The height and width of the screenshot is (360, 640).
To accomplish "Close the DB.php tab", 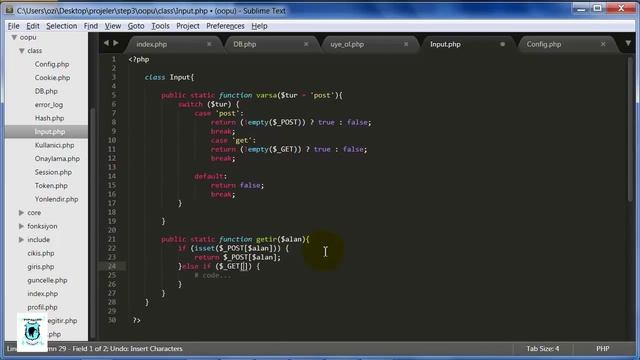I will [x=306, y=44].
